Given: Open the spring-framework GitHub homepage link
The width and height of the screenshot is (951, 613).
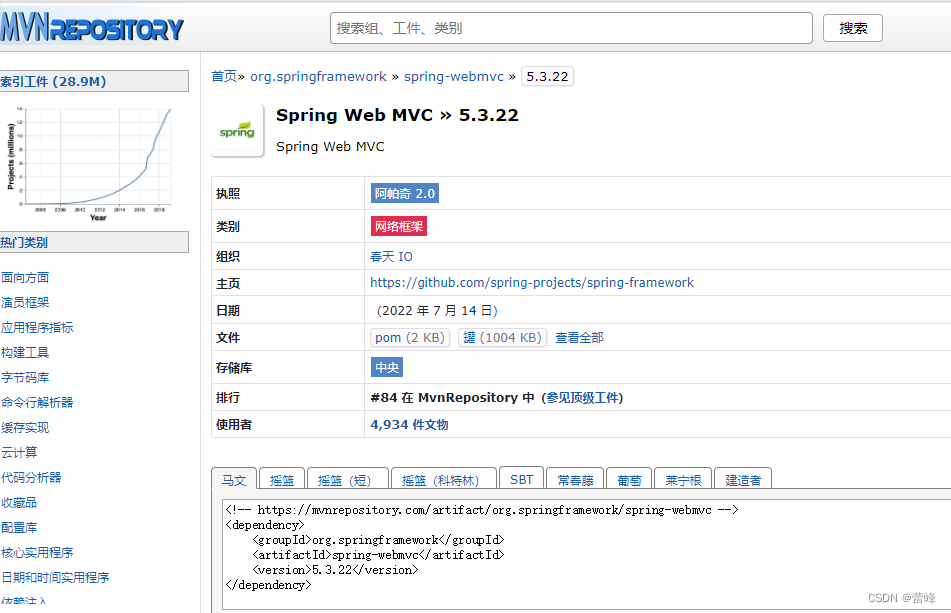Looking at the screenshot, I should pos(531,283).
